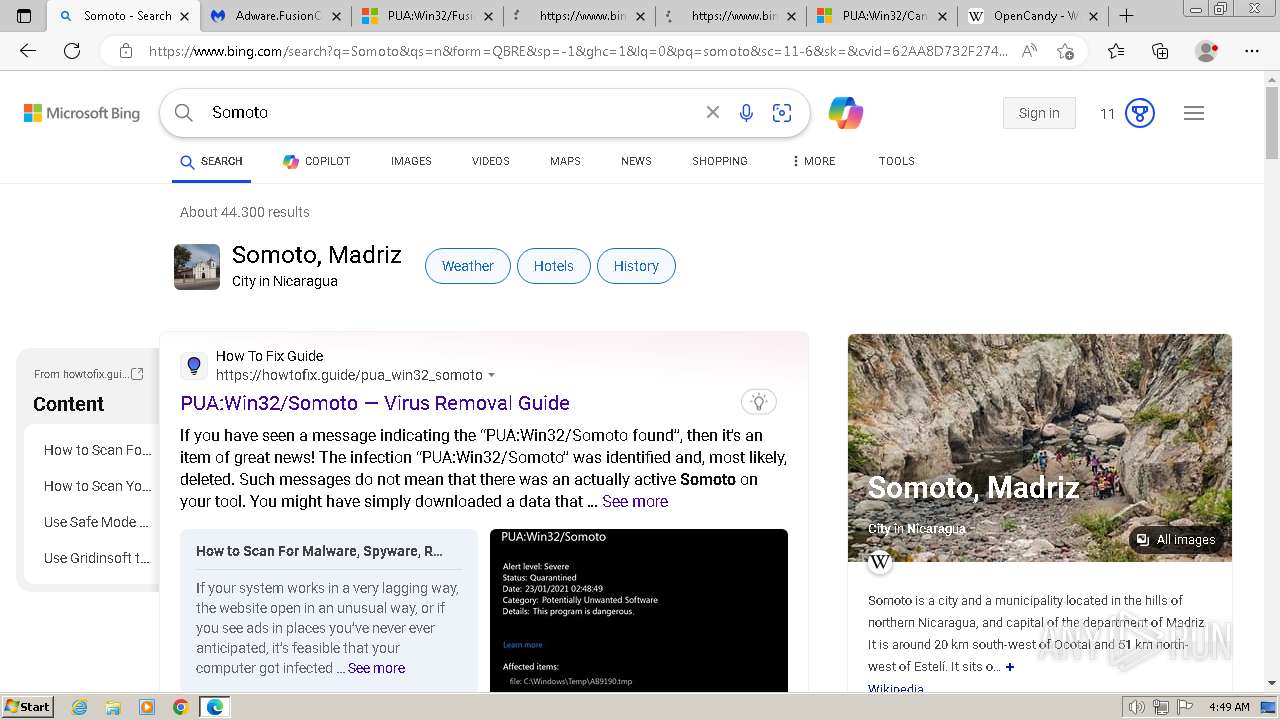
Task: Open the VIDEOS search tab
Action: coord(491,161)
